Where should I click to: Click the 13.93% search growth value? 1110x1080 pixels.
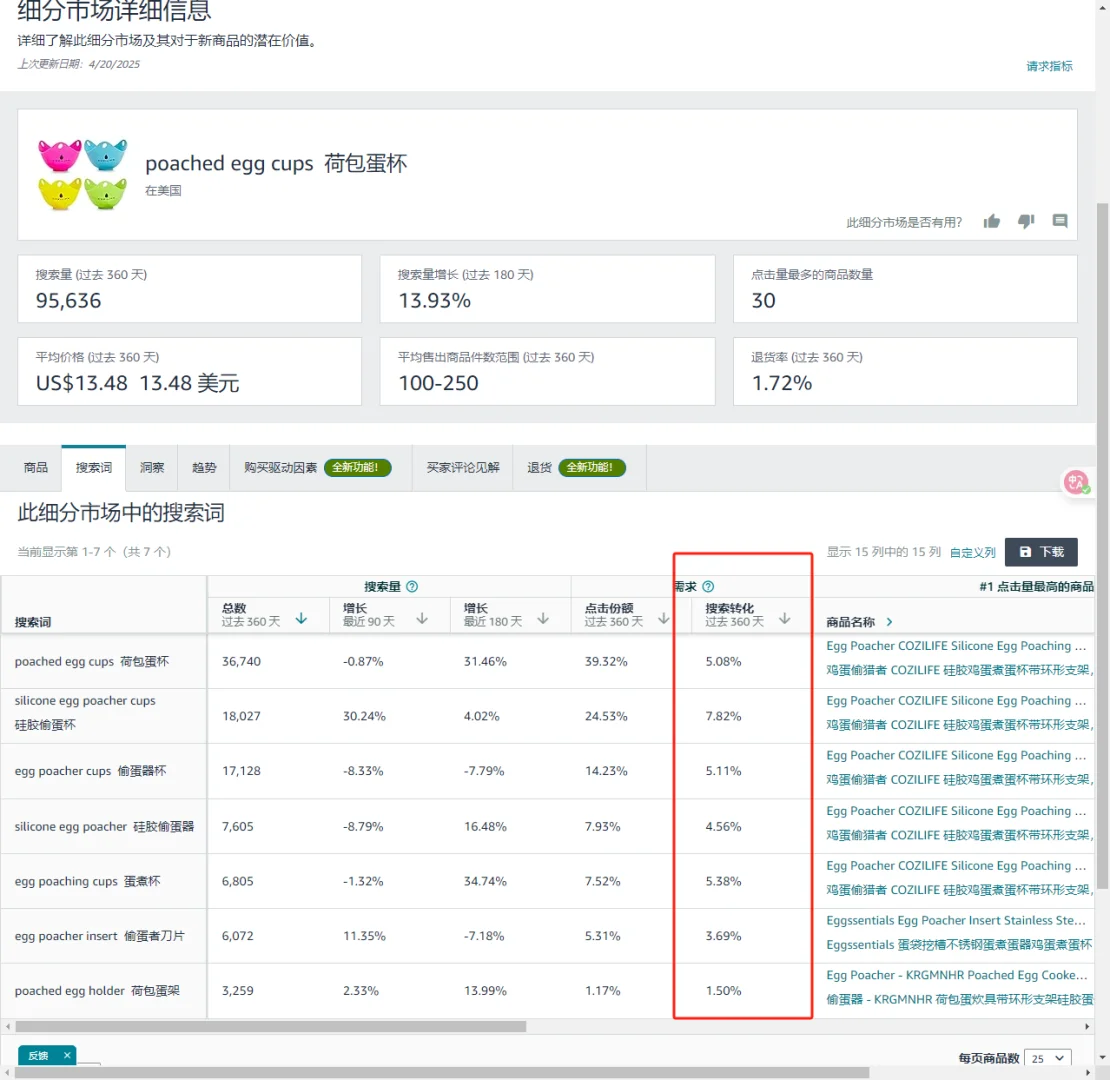point(435,300)
